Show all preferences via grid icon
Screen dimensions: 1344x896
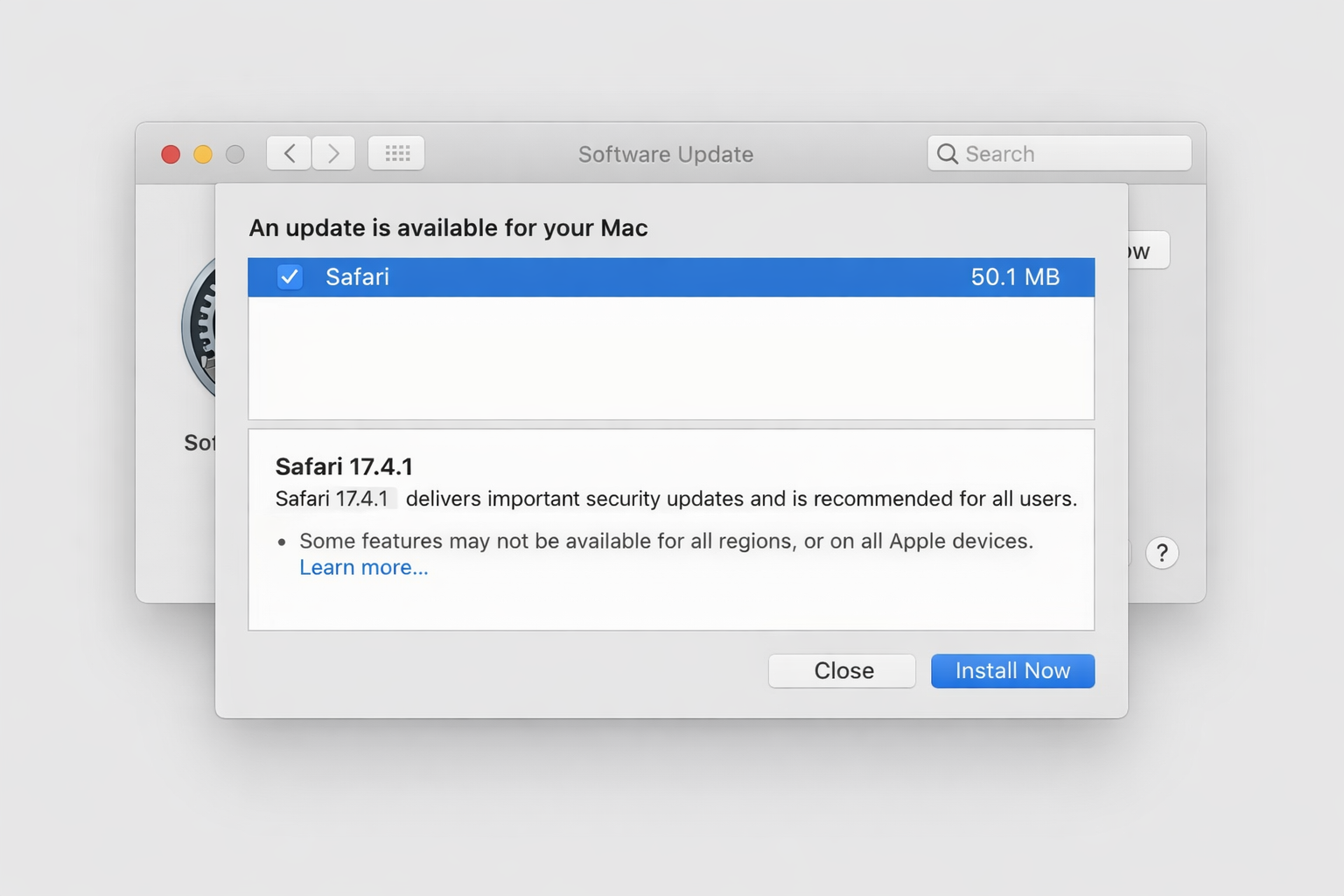[396, 154]
